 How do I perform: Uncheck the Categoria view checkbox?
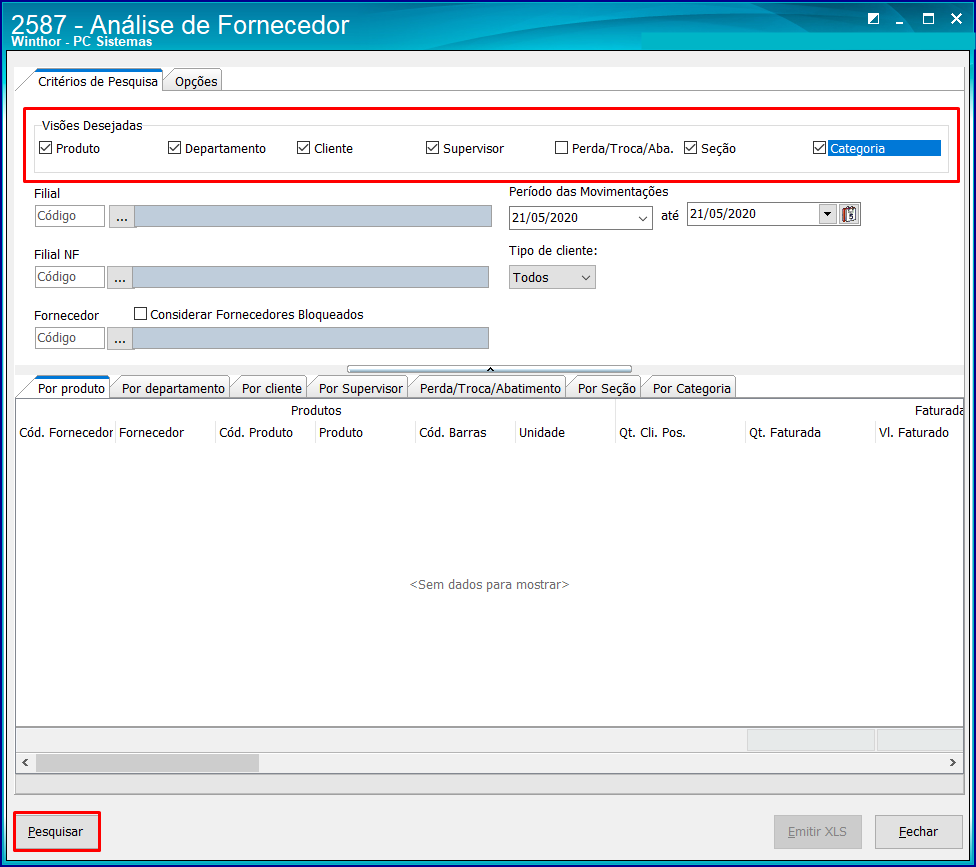click(819, 148)
